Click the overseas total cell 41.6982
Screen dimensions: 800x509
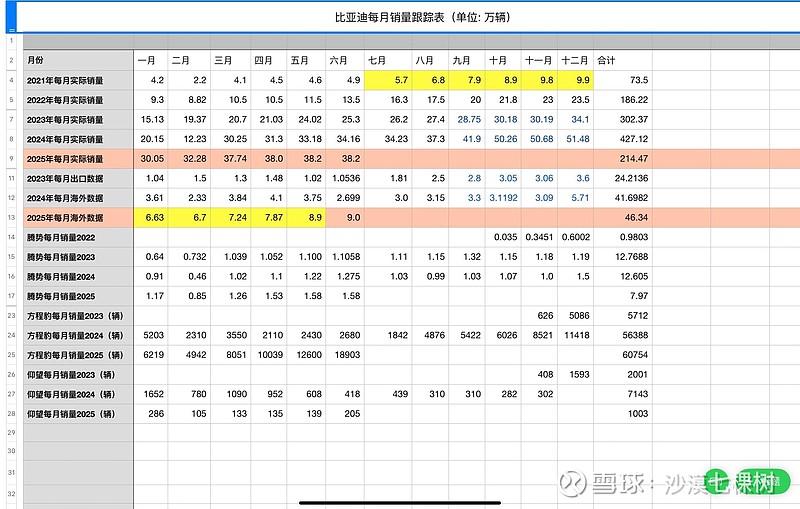pyautogui.click(x=623, y=198)
